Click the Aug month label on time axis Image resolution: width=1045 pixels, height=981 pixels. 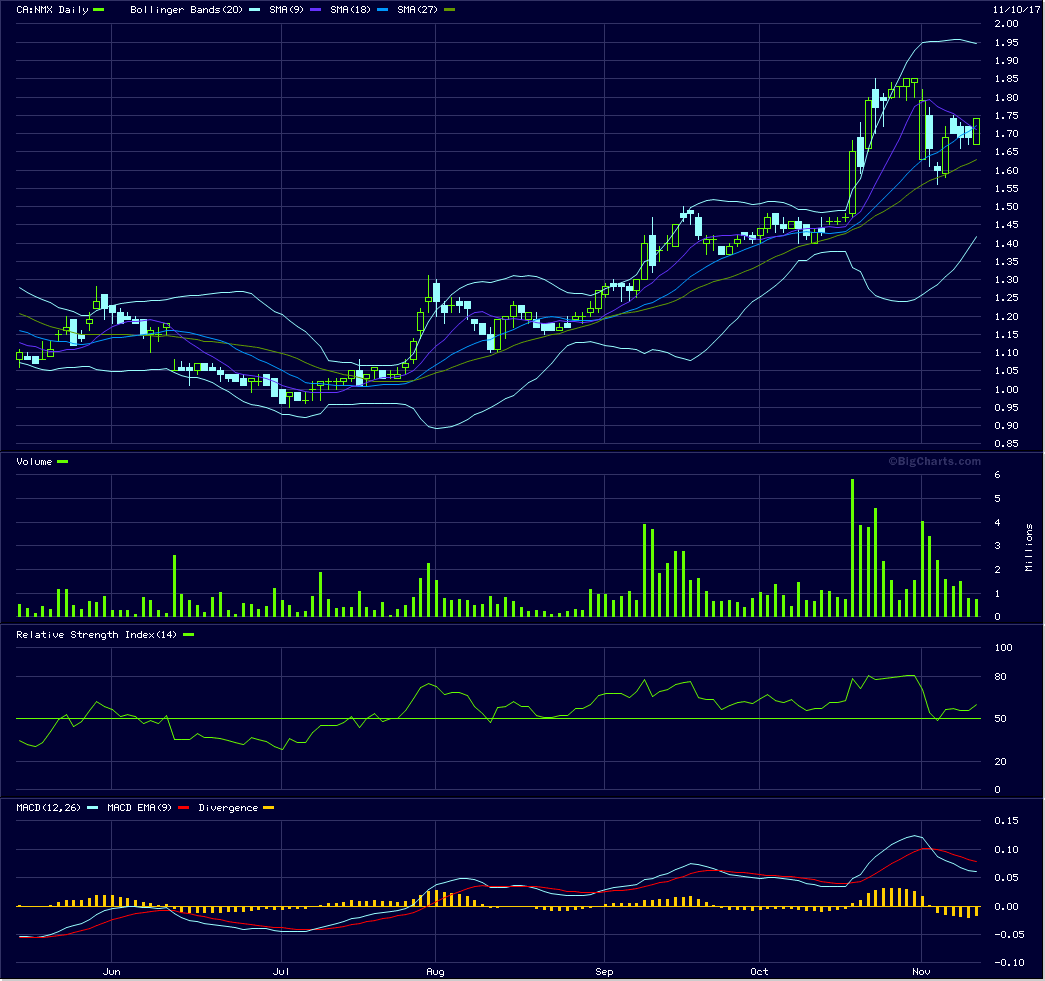point(435,971)
